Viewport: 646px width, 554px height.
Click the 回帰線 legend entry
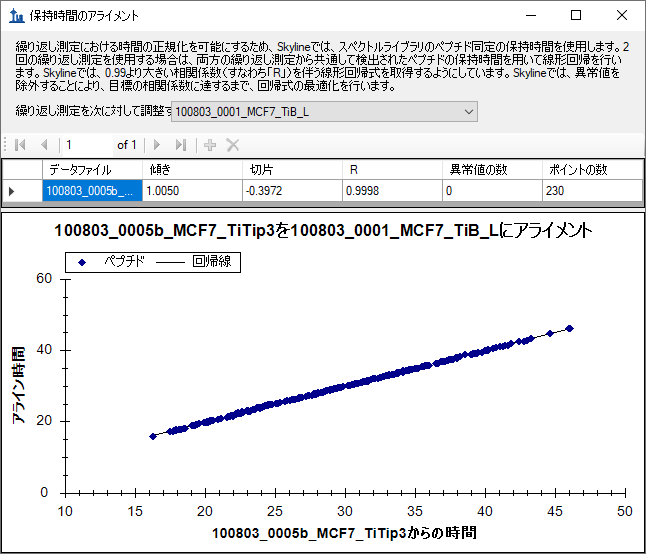[x=194, y=262]
